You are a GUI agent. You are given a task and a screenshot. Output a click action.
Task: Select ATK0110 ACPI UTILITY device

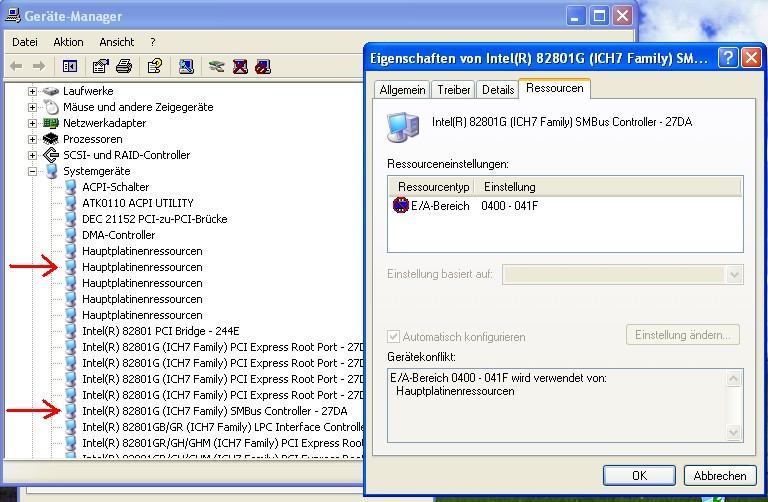click(138, 203)
